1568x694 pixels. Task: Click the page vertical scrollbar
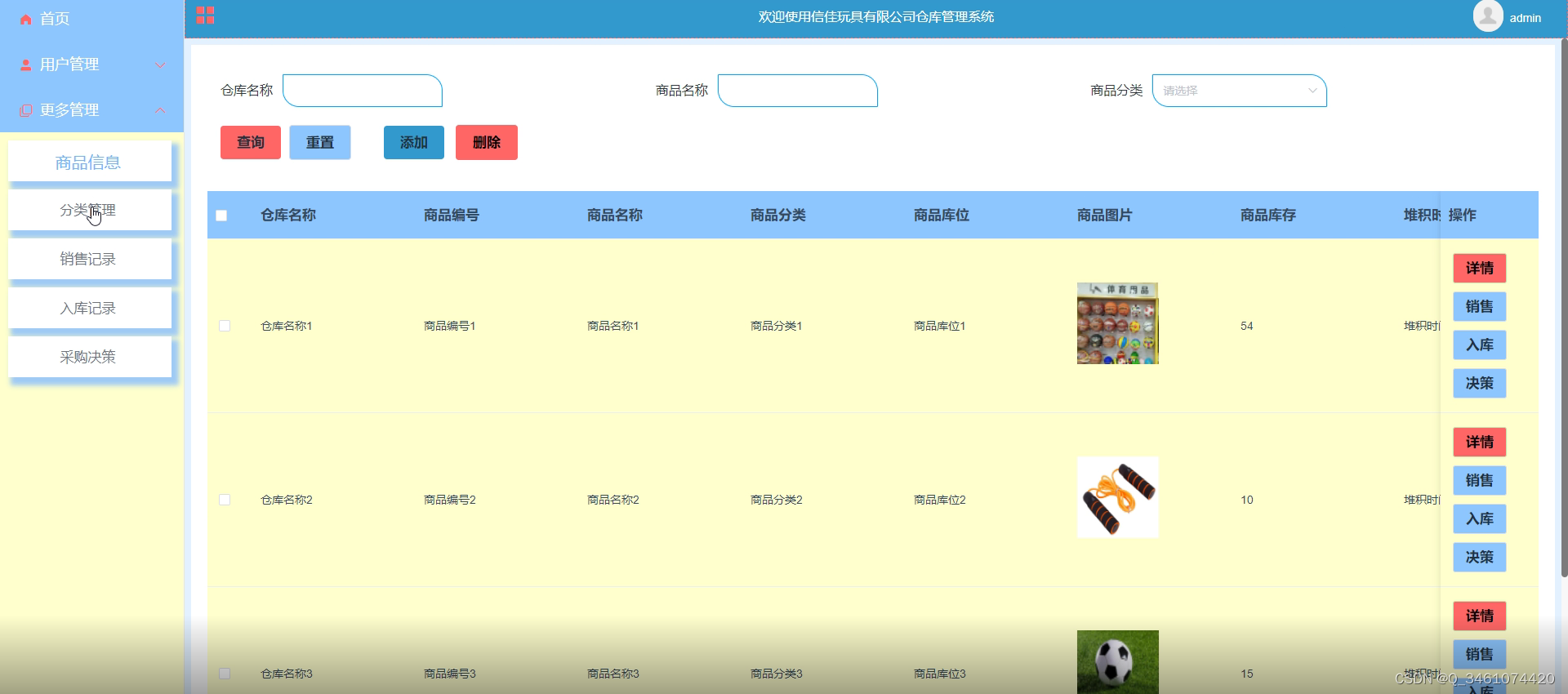[x=1563, y=306]
